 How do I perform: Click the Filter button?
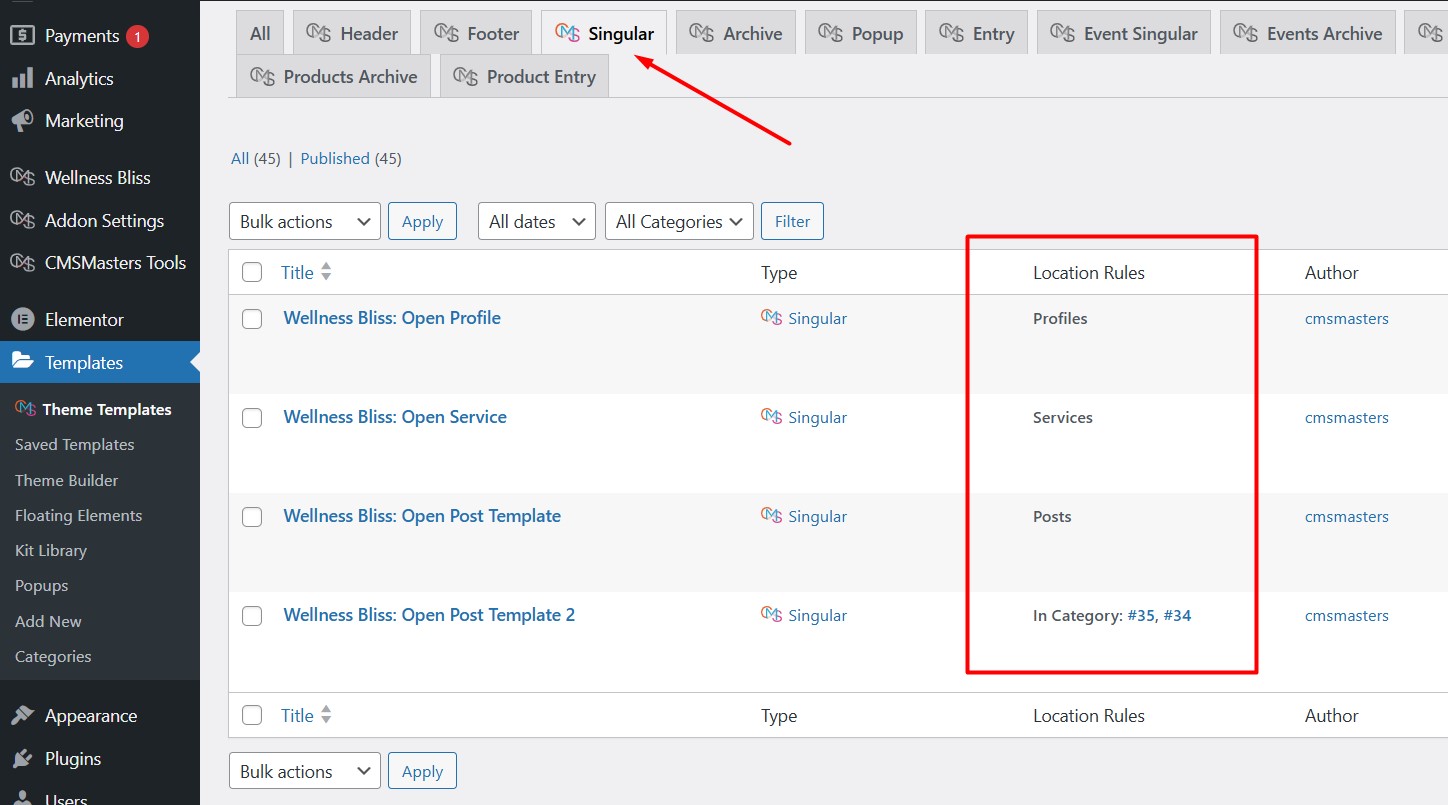[x=792, y=221]
